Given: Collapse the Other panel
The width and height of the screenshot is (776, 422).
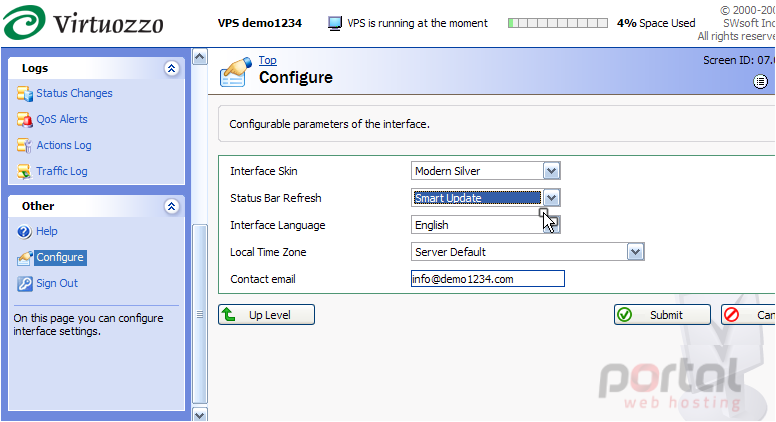Looking at the screenshot, I should coord(171,206).
